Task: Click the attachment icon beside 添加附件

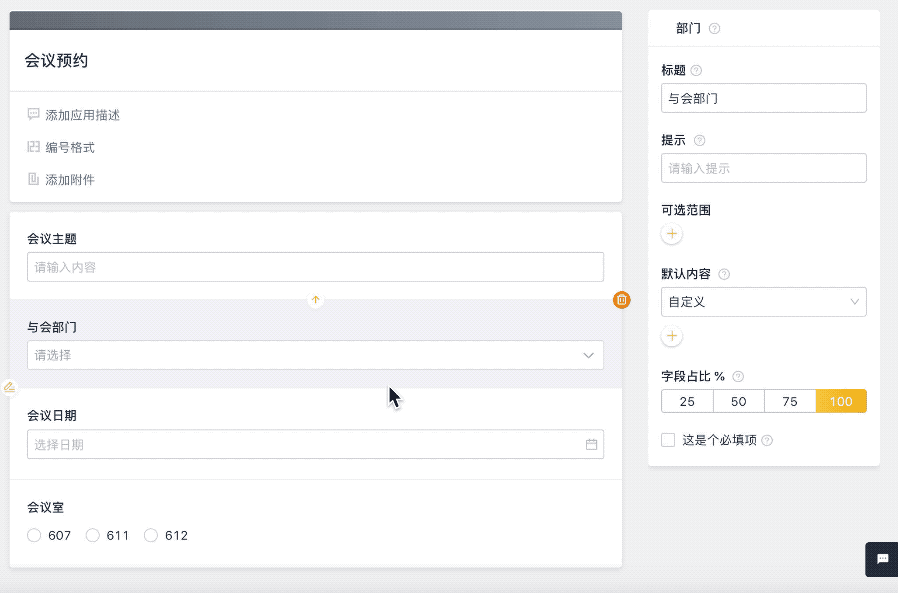Action: [x=33, y=179]
